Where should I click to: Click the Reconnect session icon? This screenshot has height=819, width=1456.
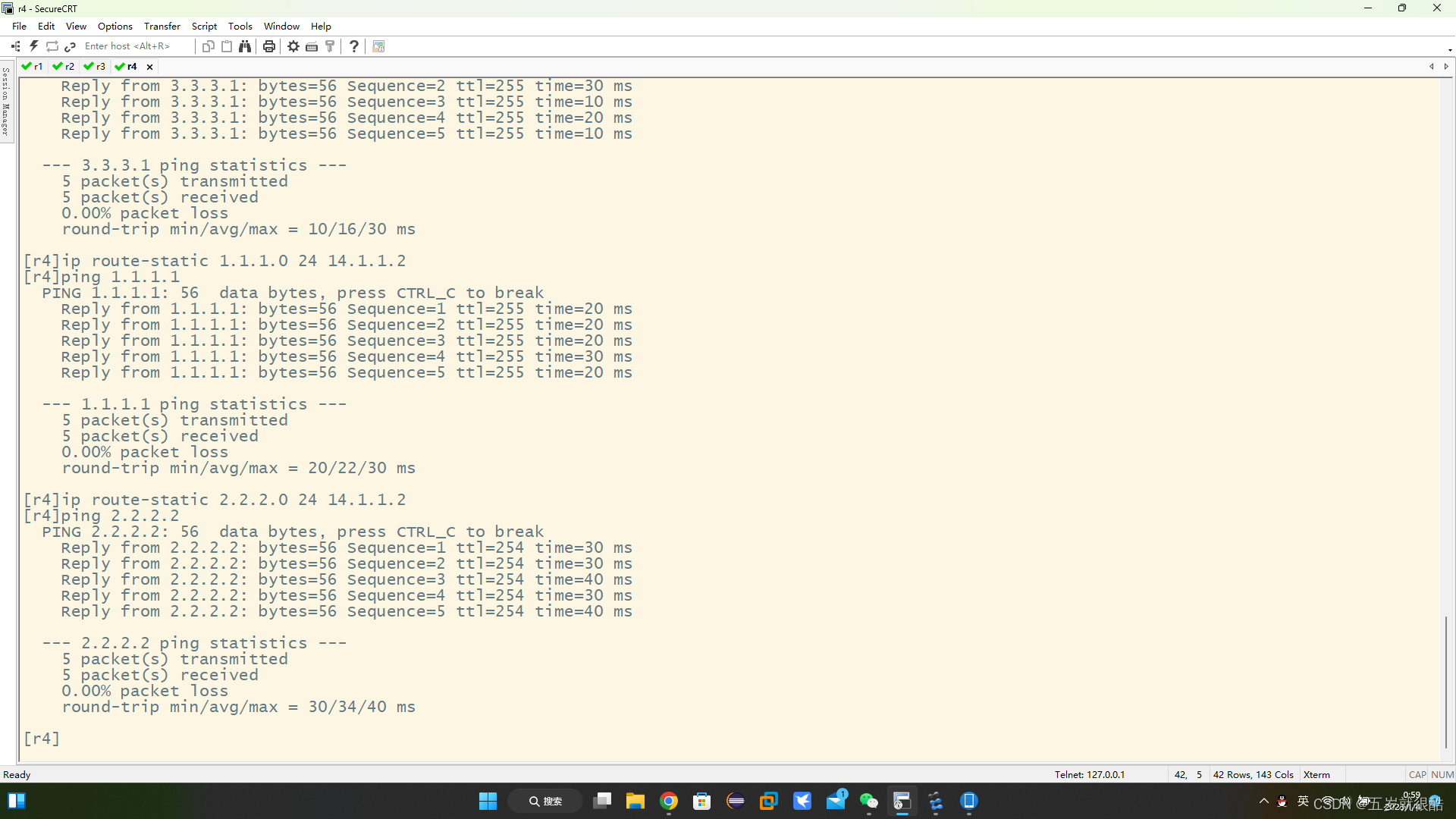[52, 46]
